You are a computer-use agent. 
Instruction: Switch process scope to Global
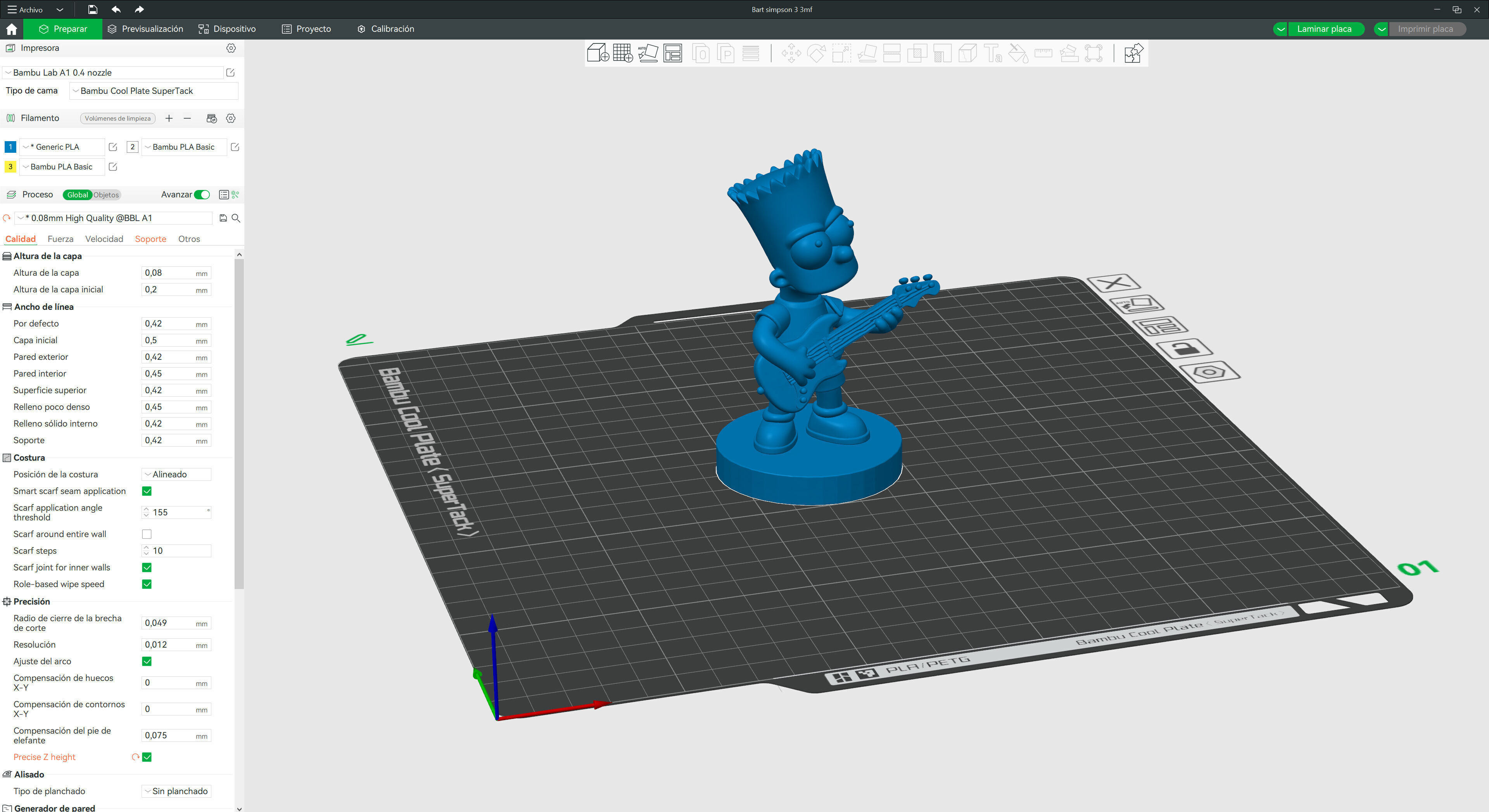click(78, 195)
